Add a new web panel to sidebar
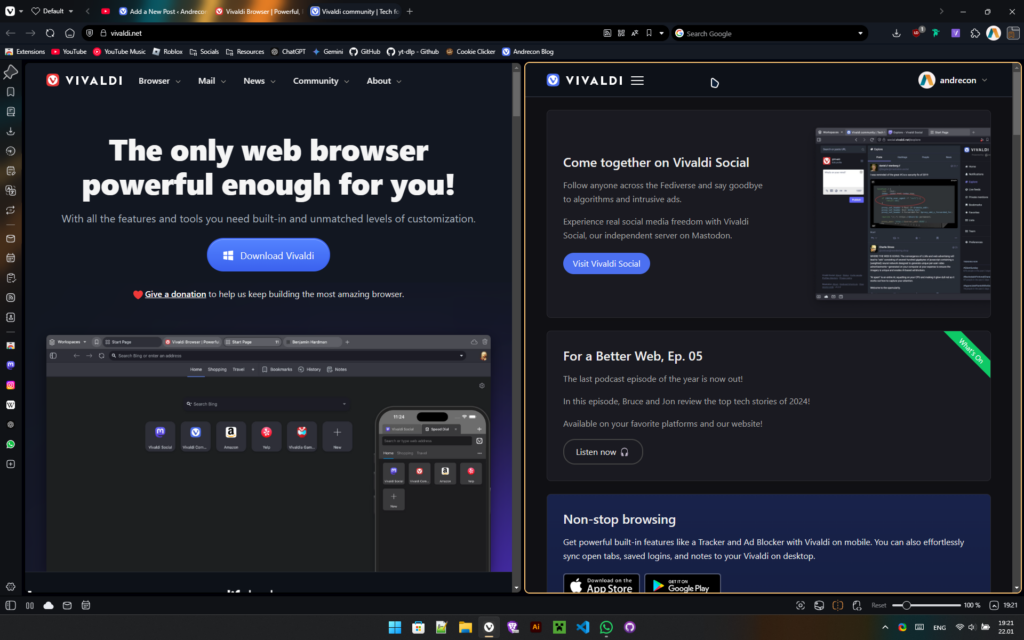The height and width of the screenshot is (640, 1024). [10, 464]
